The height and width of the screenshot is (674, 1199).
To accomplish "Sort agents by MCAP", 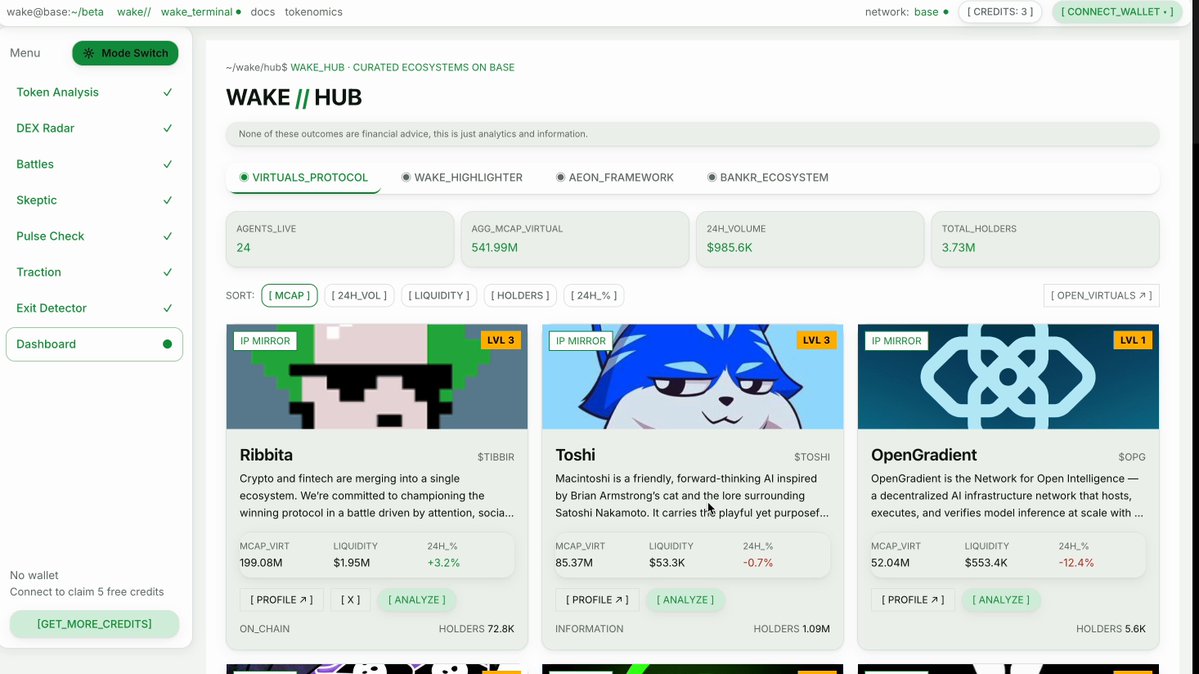I will (289, 295).
